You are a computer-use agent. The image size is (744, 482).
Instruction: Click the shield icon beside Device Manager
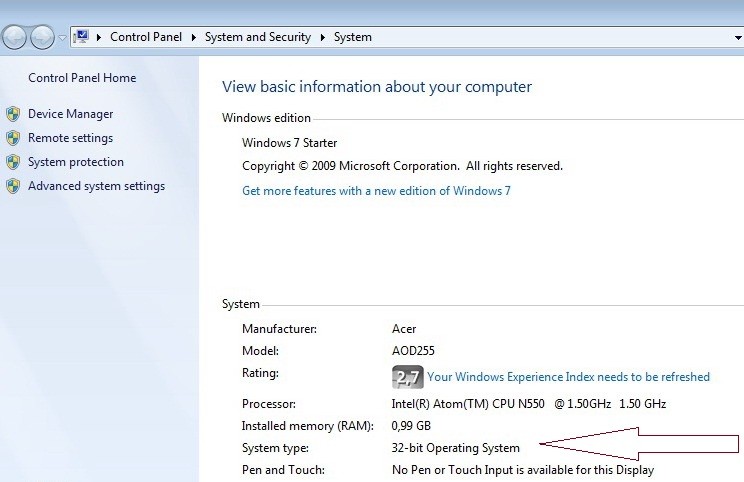click(x=13, y=114)
